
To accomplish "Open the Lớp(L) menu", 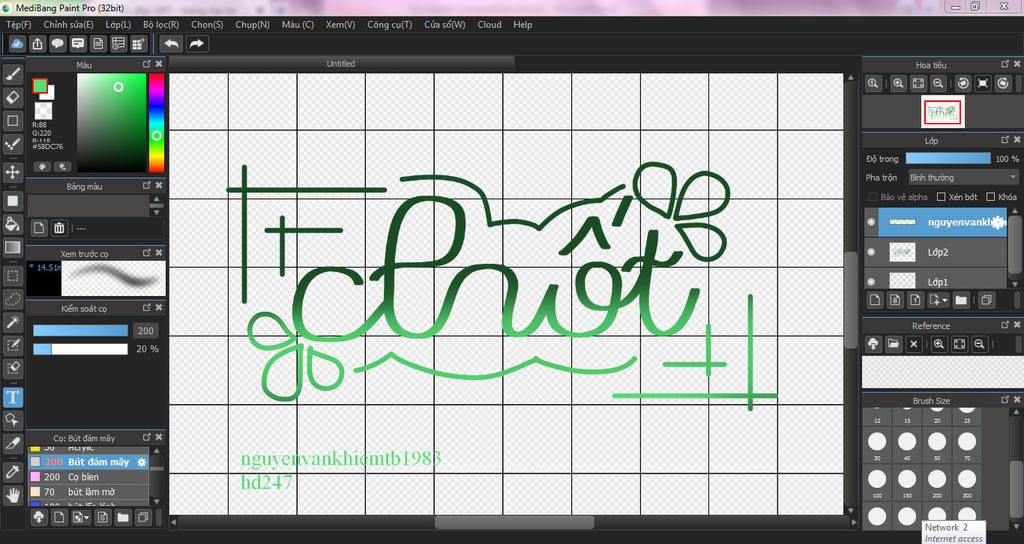I will click(118, 25).
